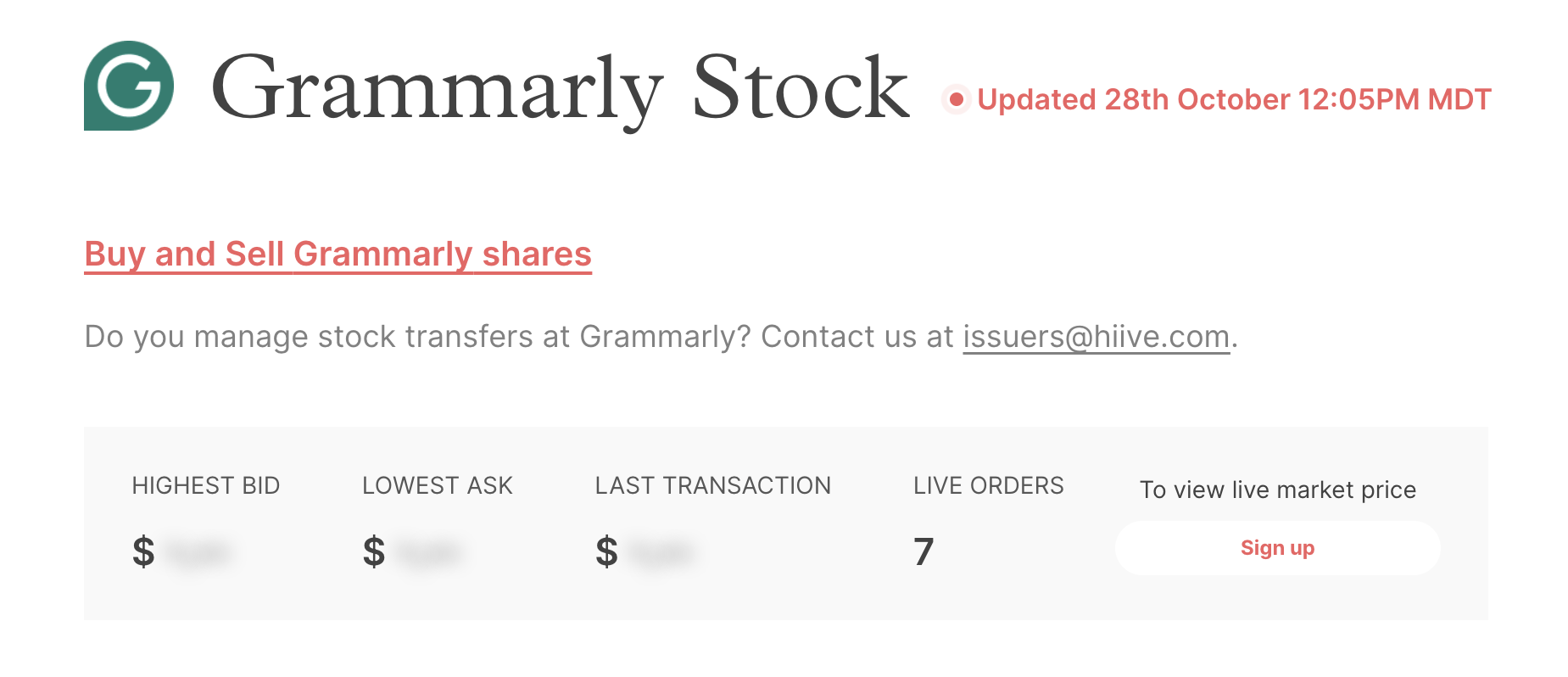This screenshot has width=1568, height=677.
Task: Click the Grammarly Stock page heading
Action: tap(560, 88)
